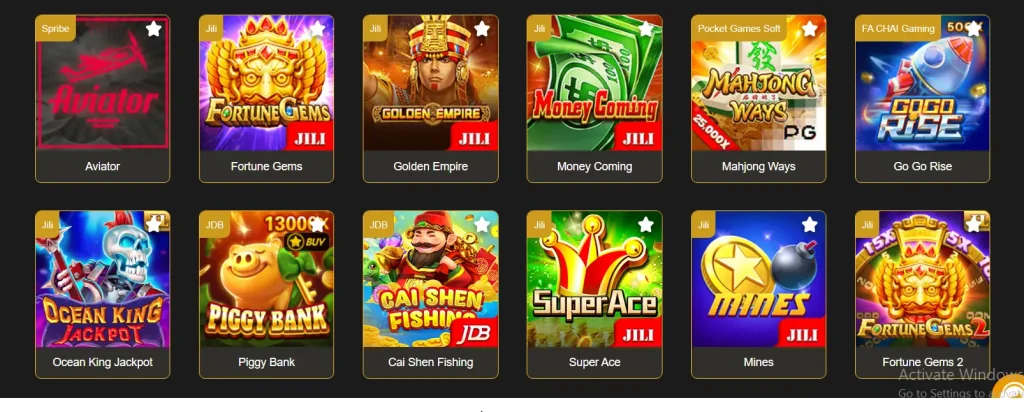Viewport: 1024px width, 412px height.
Task: Star the Money Coming game card
Action: tap(646, 29)
